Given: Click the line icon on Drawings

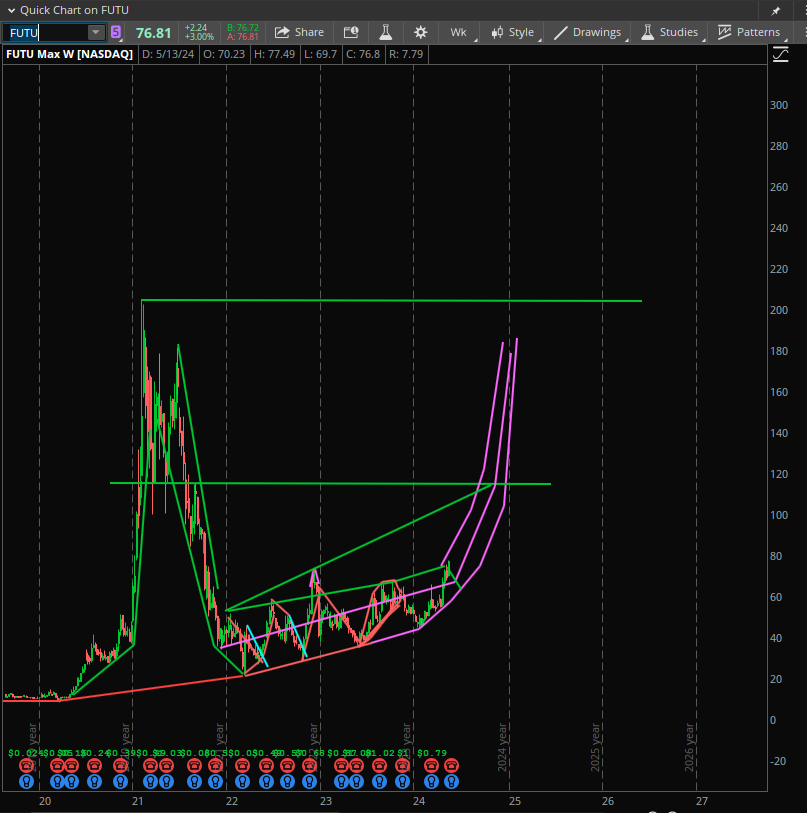Looking at the screenshot, I should click(x=561, y=32).
